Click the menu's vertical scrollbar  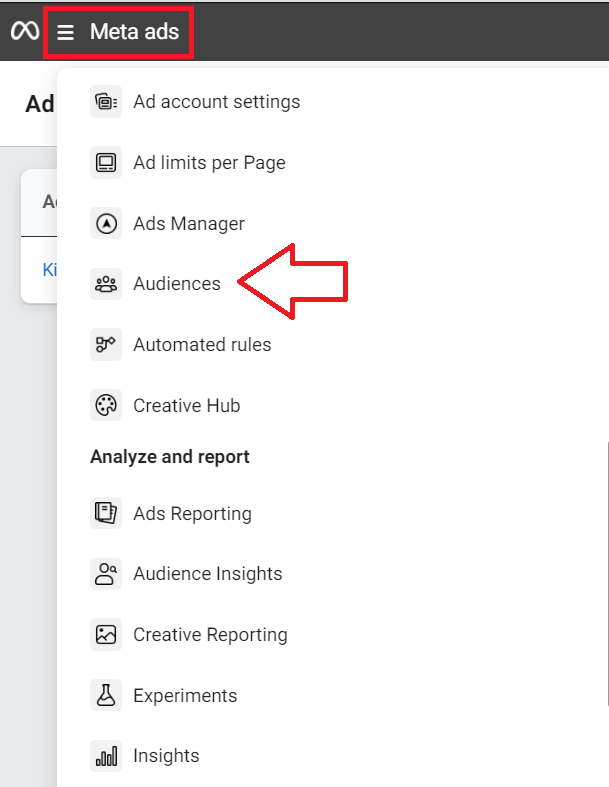(x=607, y=574)
